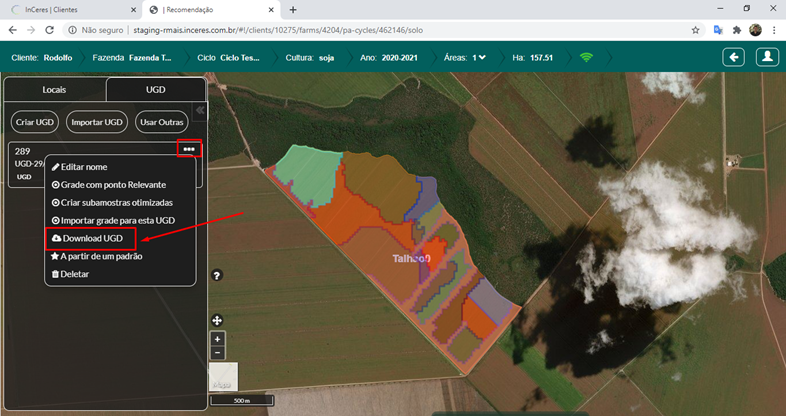
Task: Select A partir de um padrão option
Action: tap(97, 256)
